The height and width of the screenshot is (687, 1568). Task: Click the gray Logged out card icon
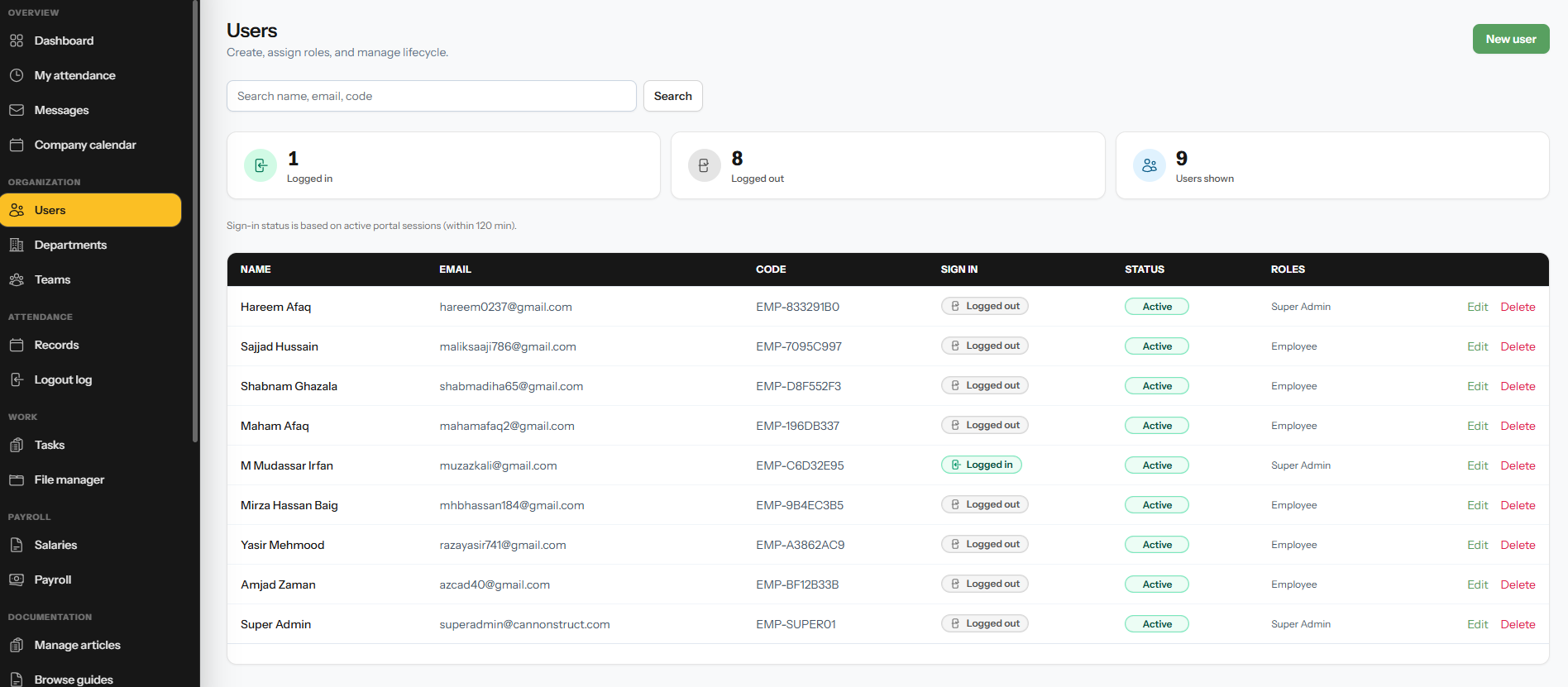(704, 165)
